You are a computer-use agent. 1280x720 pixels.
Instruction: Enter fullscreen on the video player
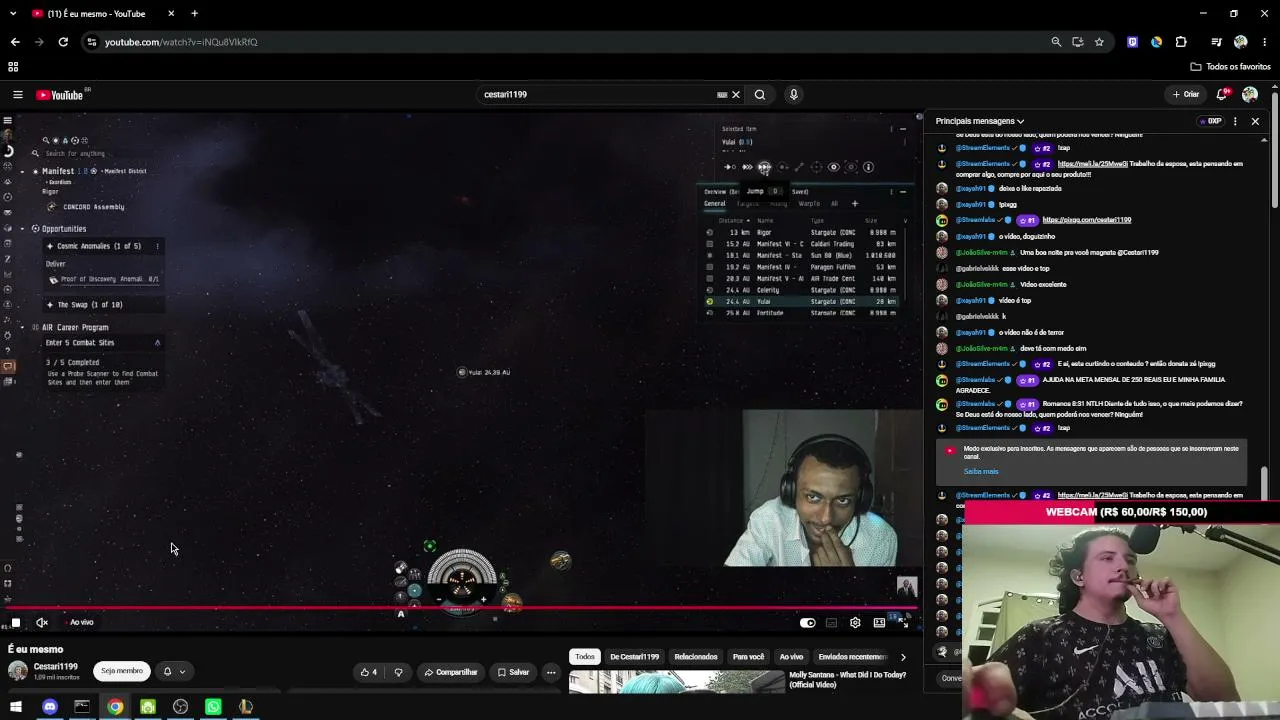[903, 622]
